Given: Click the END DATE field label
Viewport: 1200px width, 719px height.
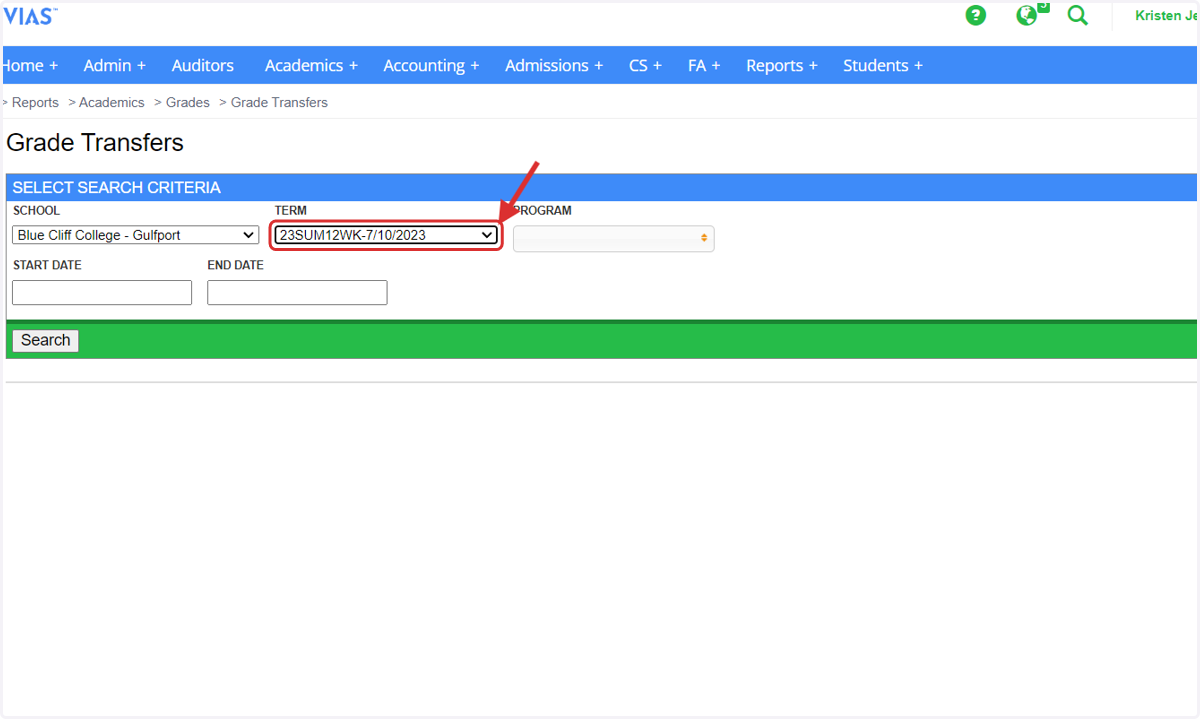Looking at the screenshot, I should point(235,265).
